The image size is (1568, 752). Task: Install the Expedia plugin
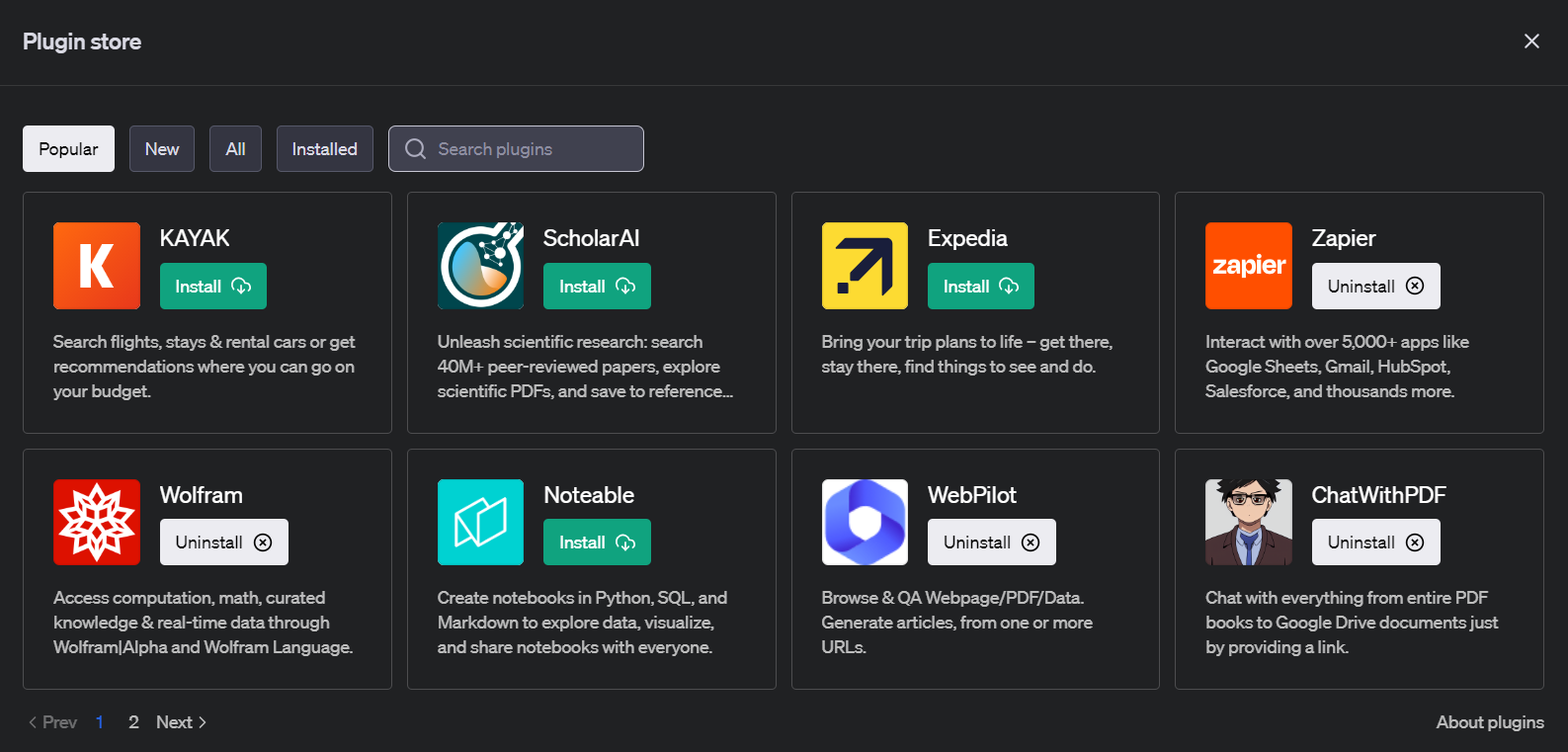tap(981, 287)
